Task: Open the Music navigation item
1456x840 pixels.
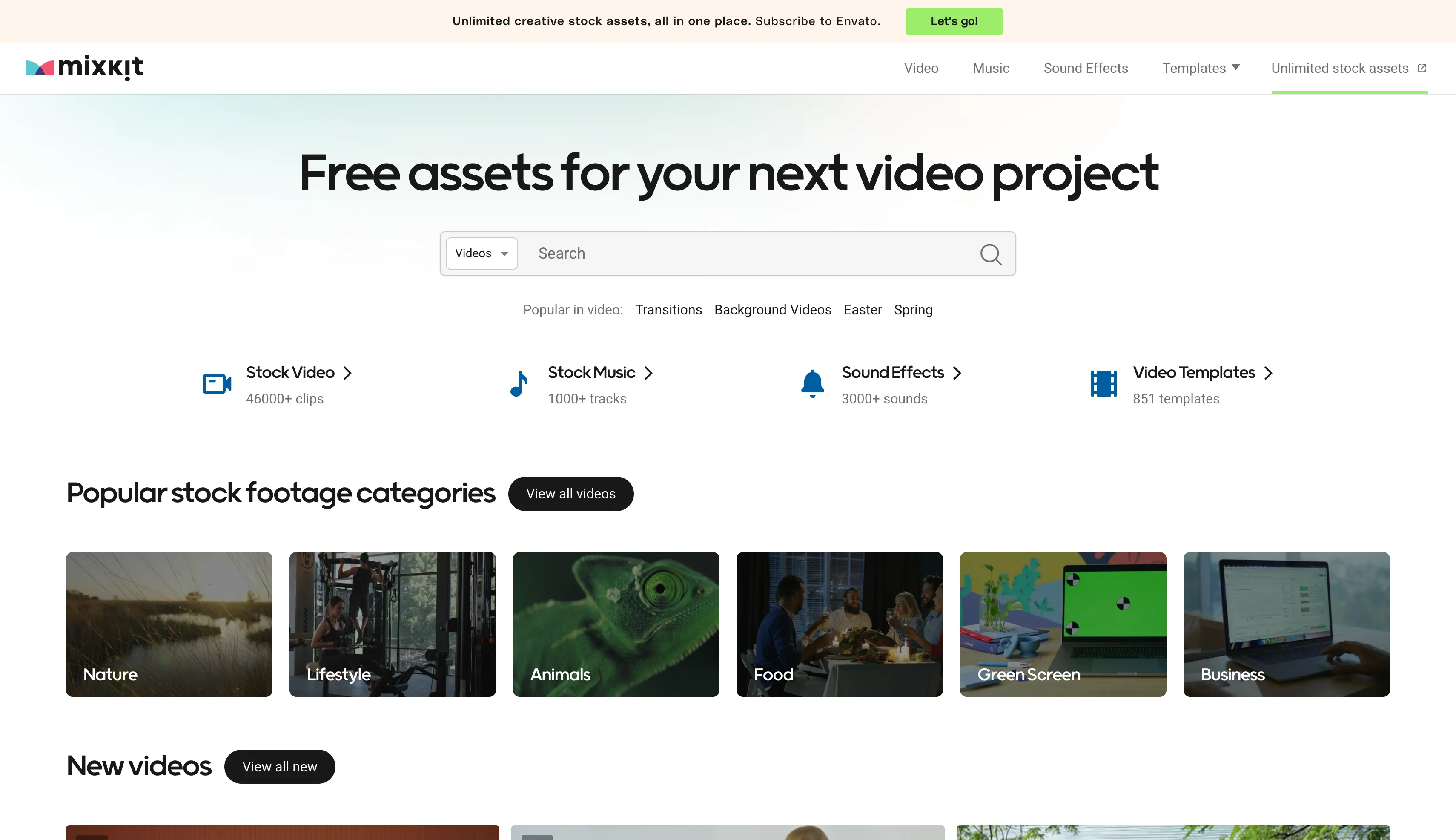Action: (x=990, y=68)
